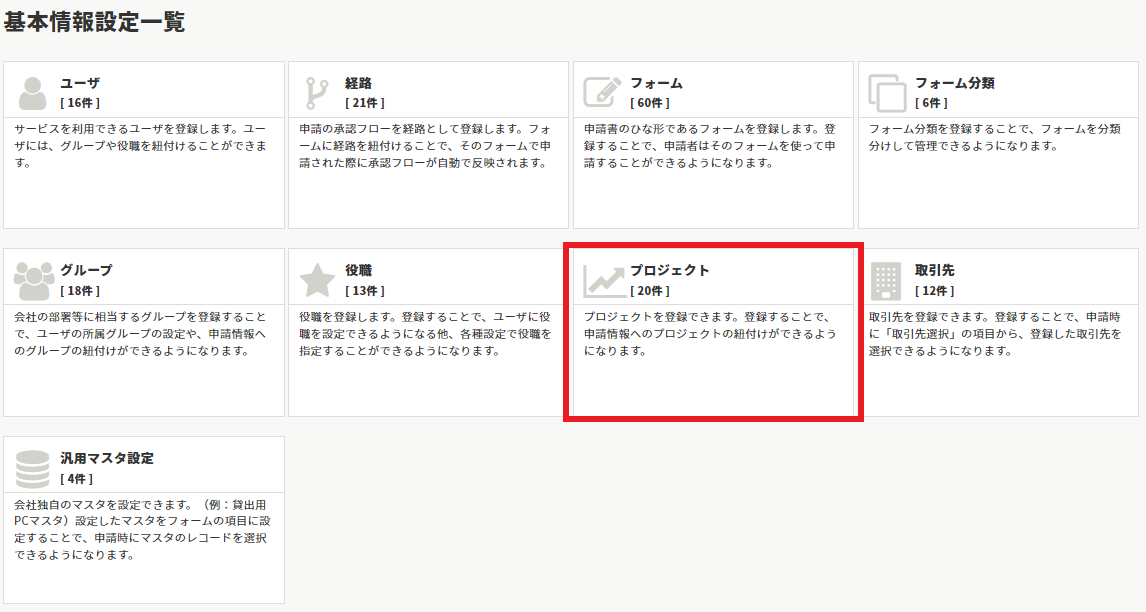The width and height of the screenshot is (1146, 612).
Task: Open the 取引先 title link
Action: coord(935,270)
